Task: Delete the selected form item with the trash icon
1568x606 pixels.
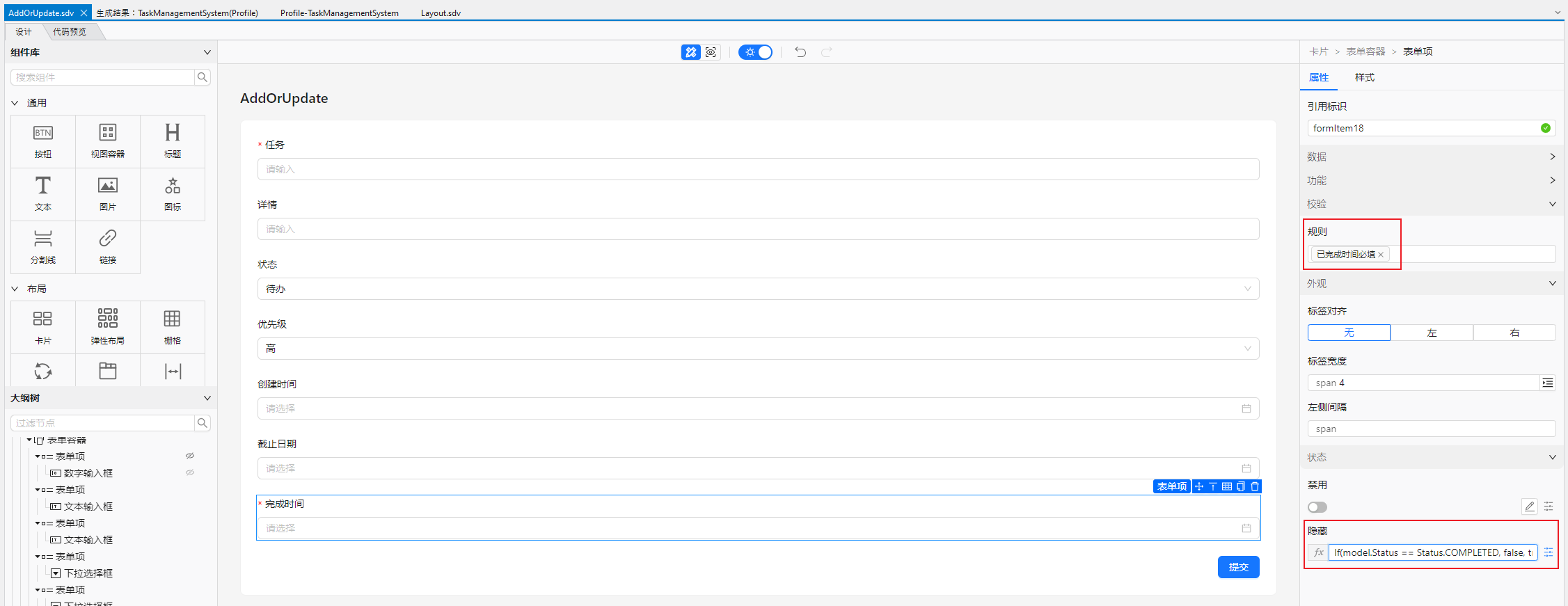Action: tap(1255, 486)
